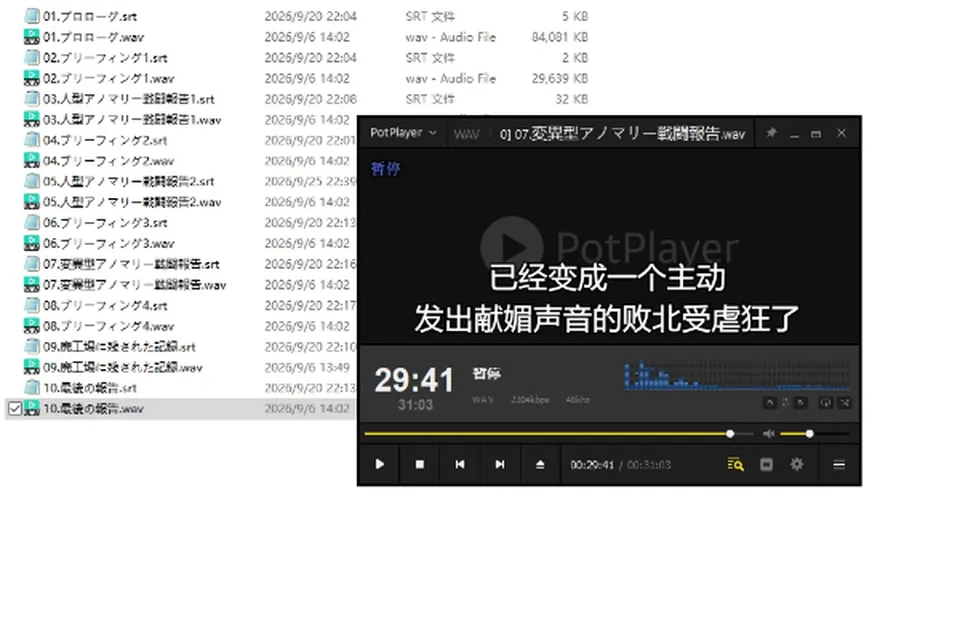This screenshot has height=638, width=960.
Task: Select file 01.プロローグ.wav
Action: coord(93,37)
